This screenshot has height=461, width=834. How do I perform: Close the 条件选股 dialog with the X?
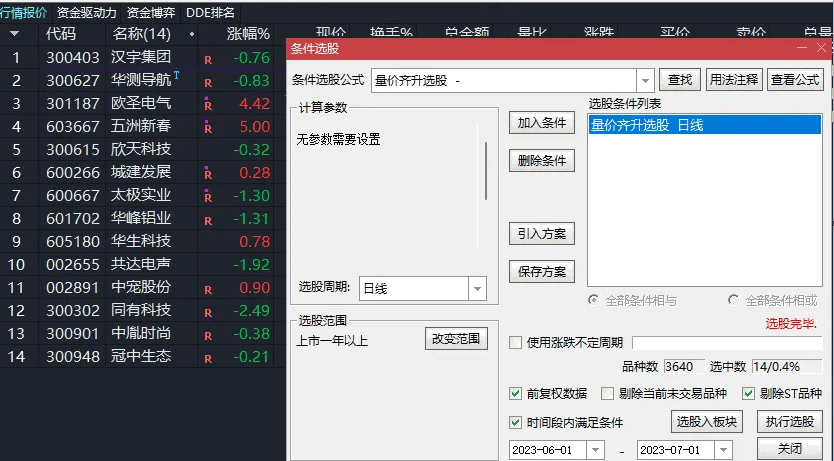pos(821,48)
